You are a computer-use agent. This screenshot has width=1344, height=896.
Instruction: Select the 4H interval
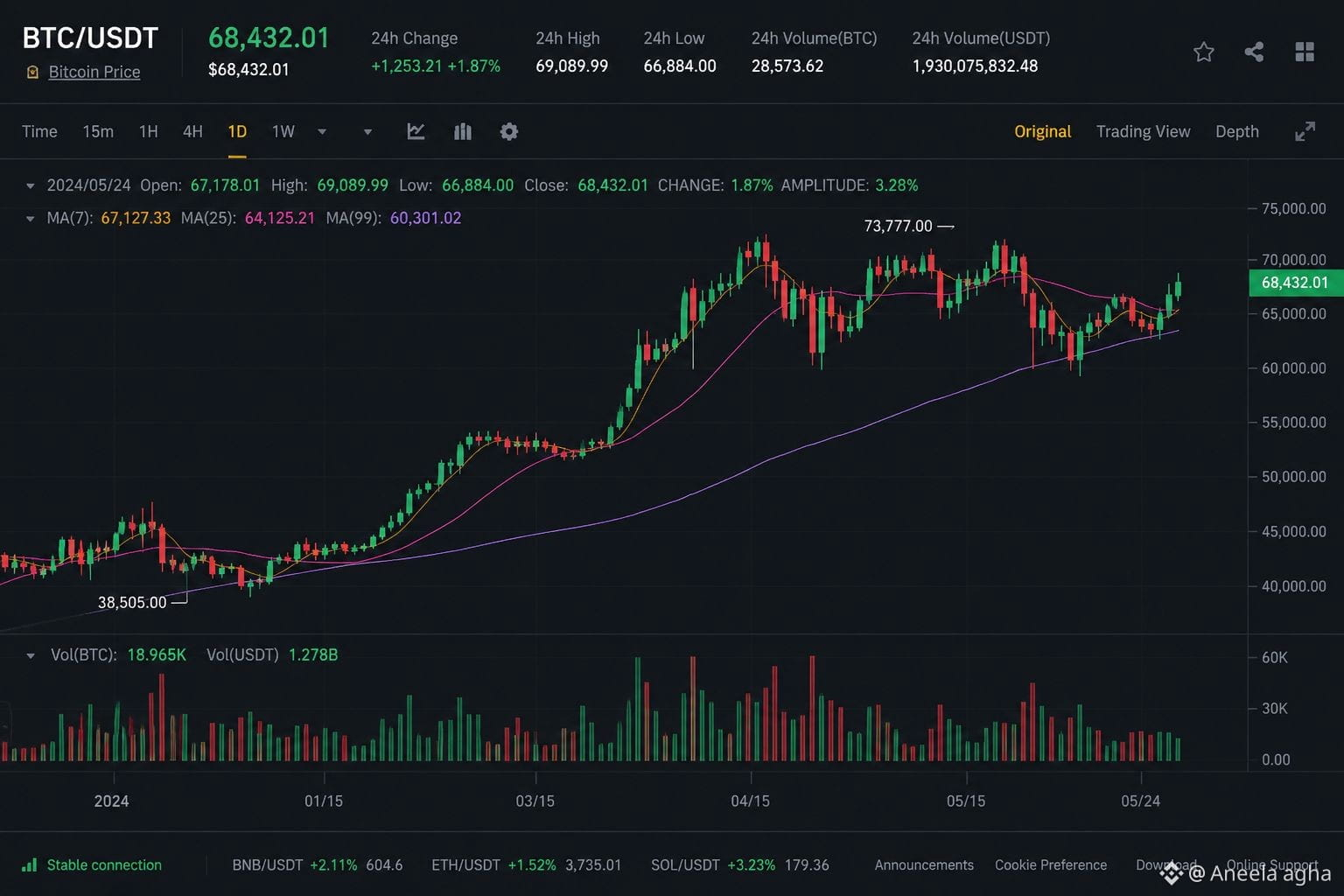(x=192, y=131)
